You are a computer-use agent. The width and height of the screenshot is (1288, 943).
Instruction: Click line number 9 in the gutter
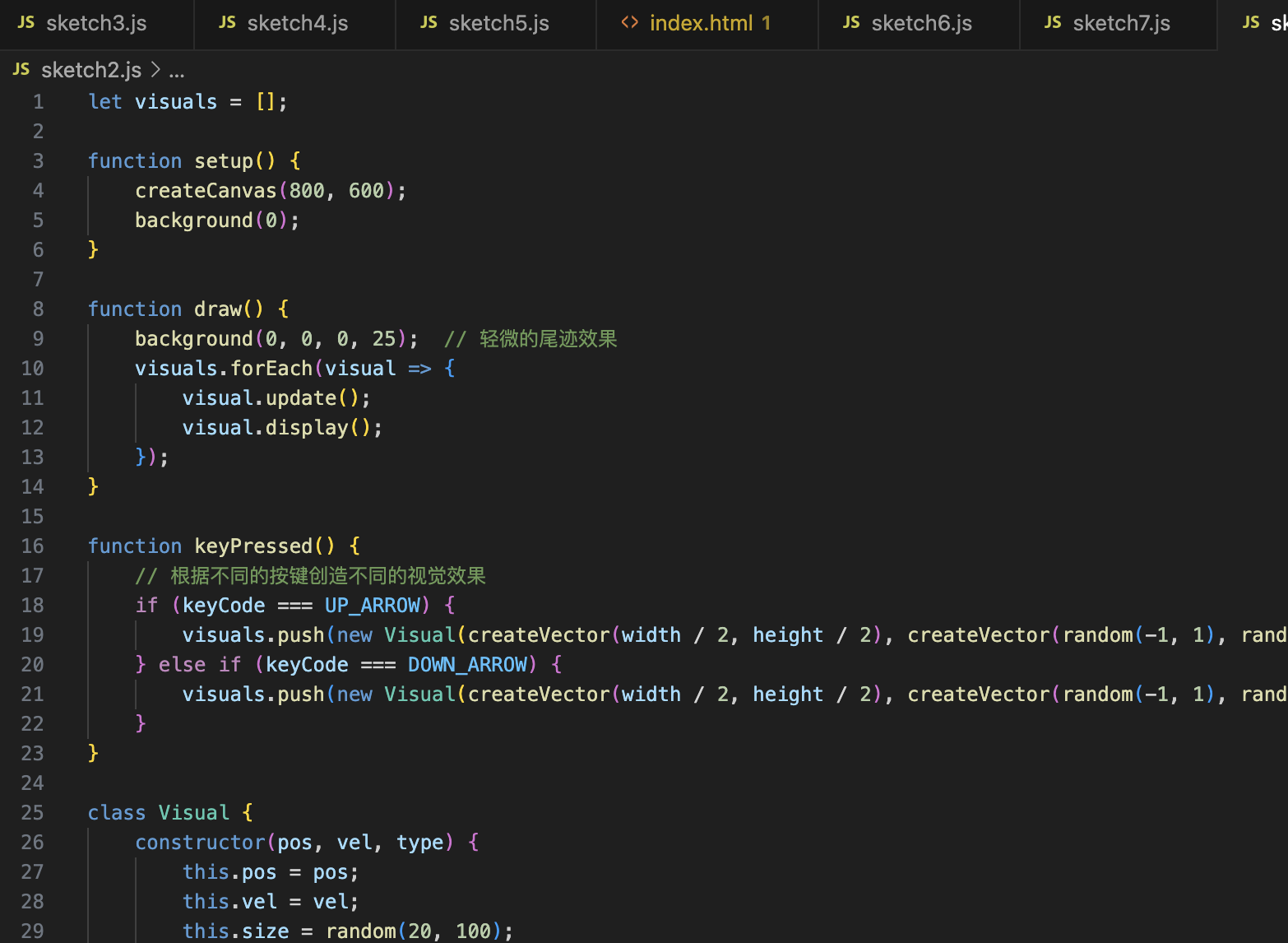(x=38, y=338)
